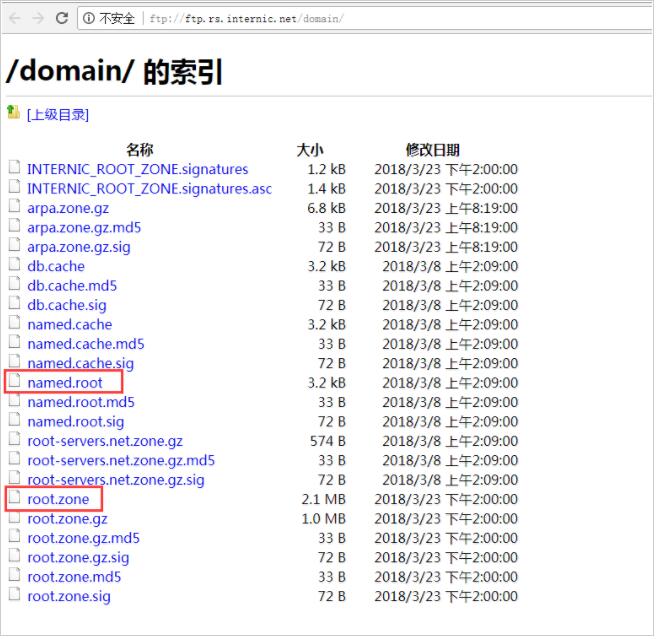This screenshot has height=639, width=656.
Task: Open named.root.sig link
Action: [76, 422]
